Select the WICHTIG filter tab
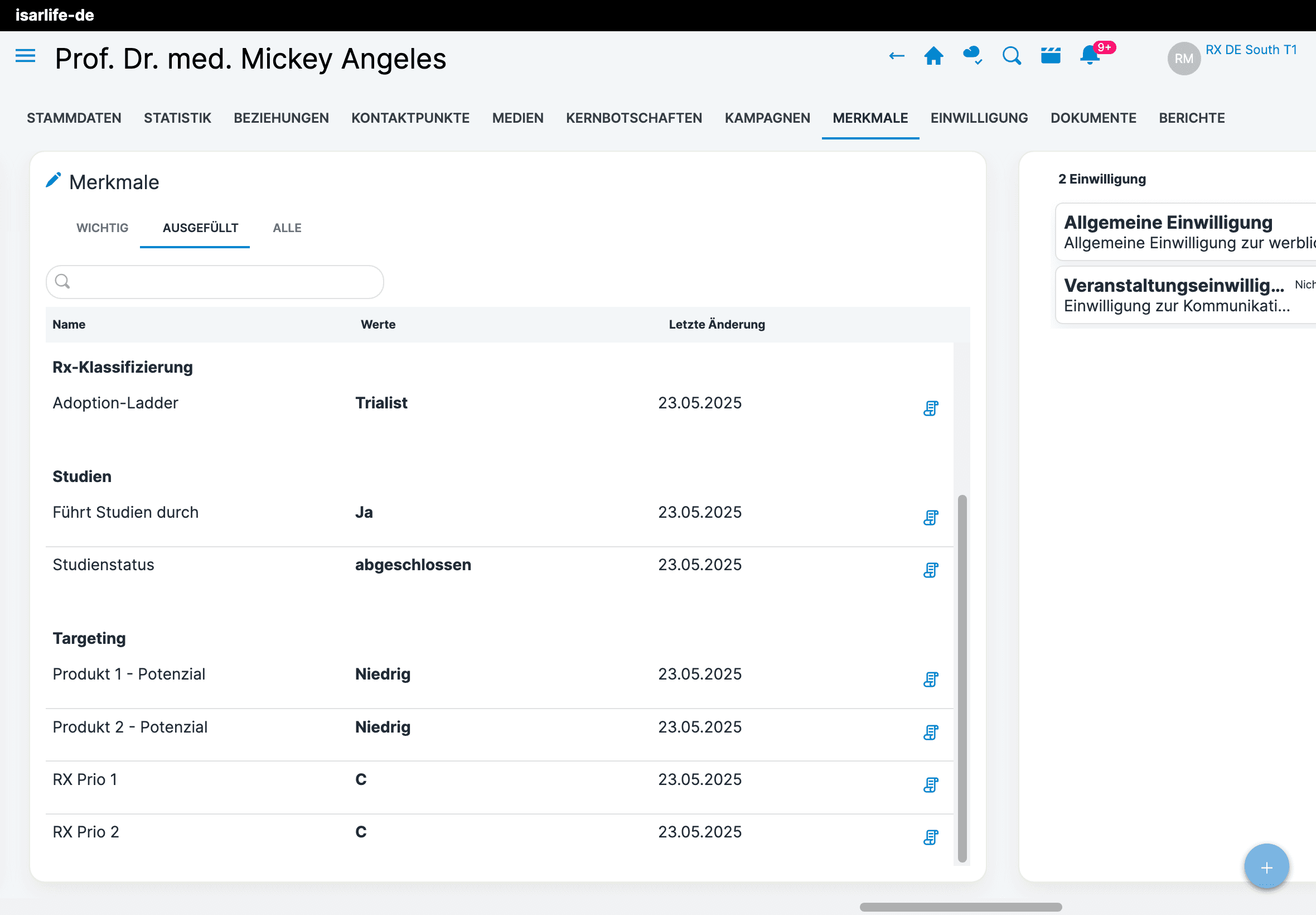Screen dimensions: 1316x915 click(103, 228)
